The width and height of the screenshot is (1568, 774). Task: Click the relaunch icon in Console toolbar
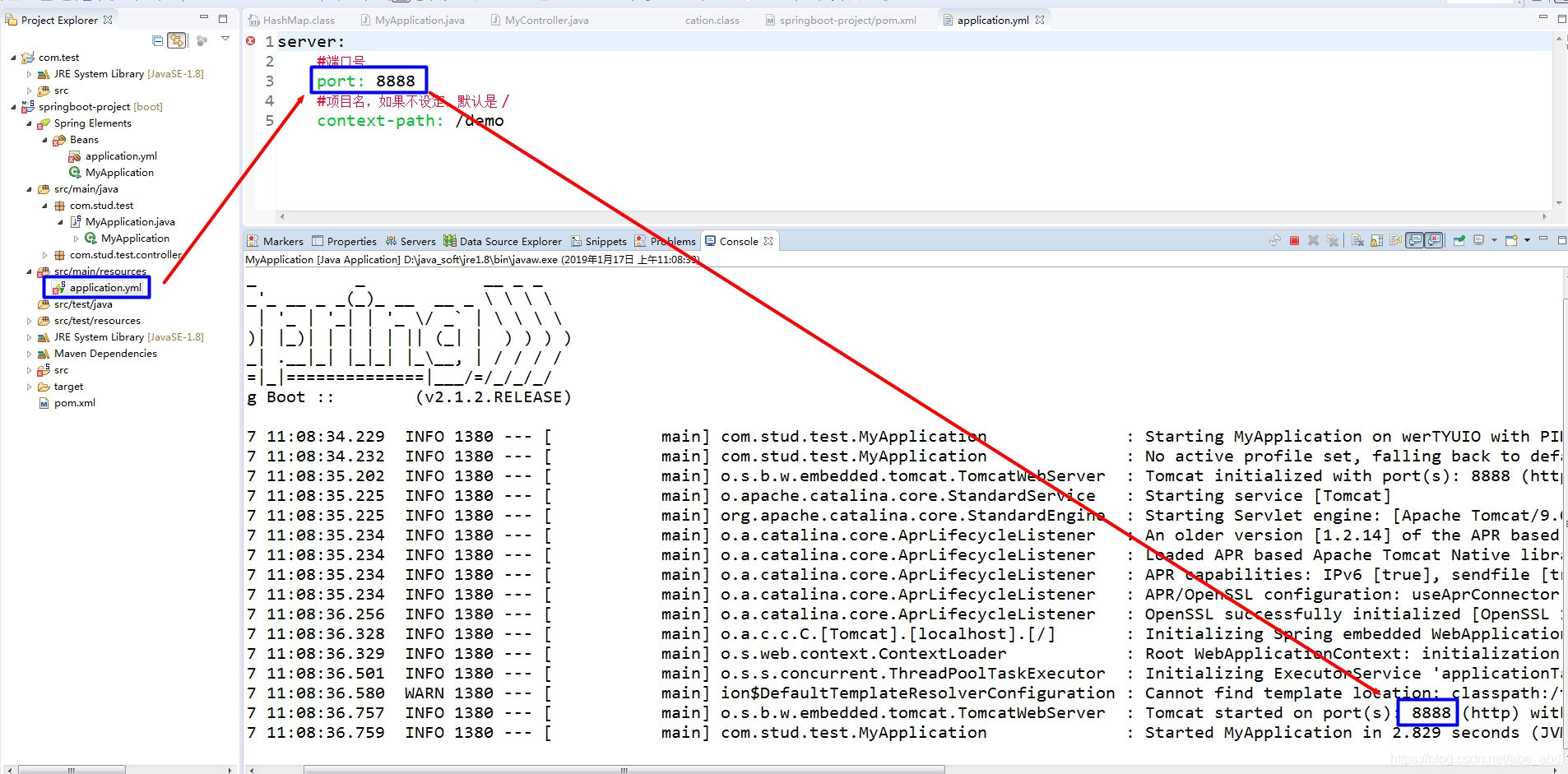(1274, 240)
